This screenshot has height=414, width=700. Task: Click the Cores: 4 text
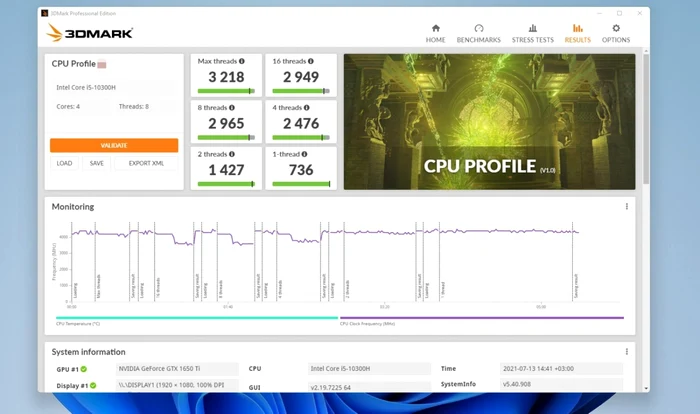point(68,106)
